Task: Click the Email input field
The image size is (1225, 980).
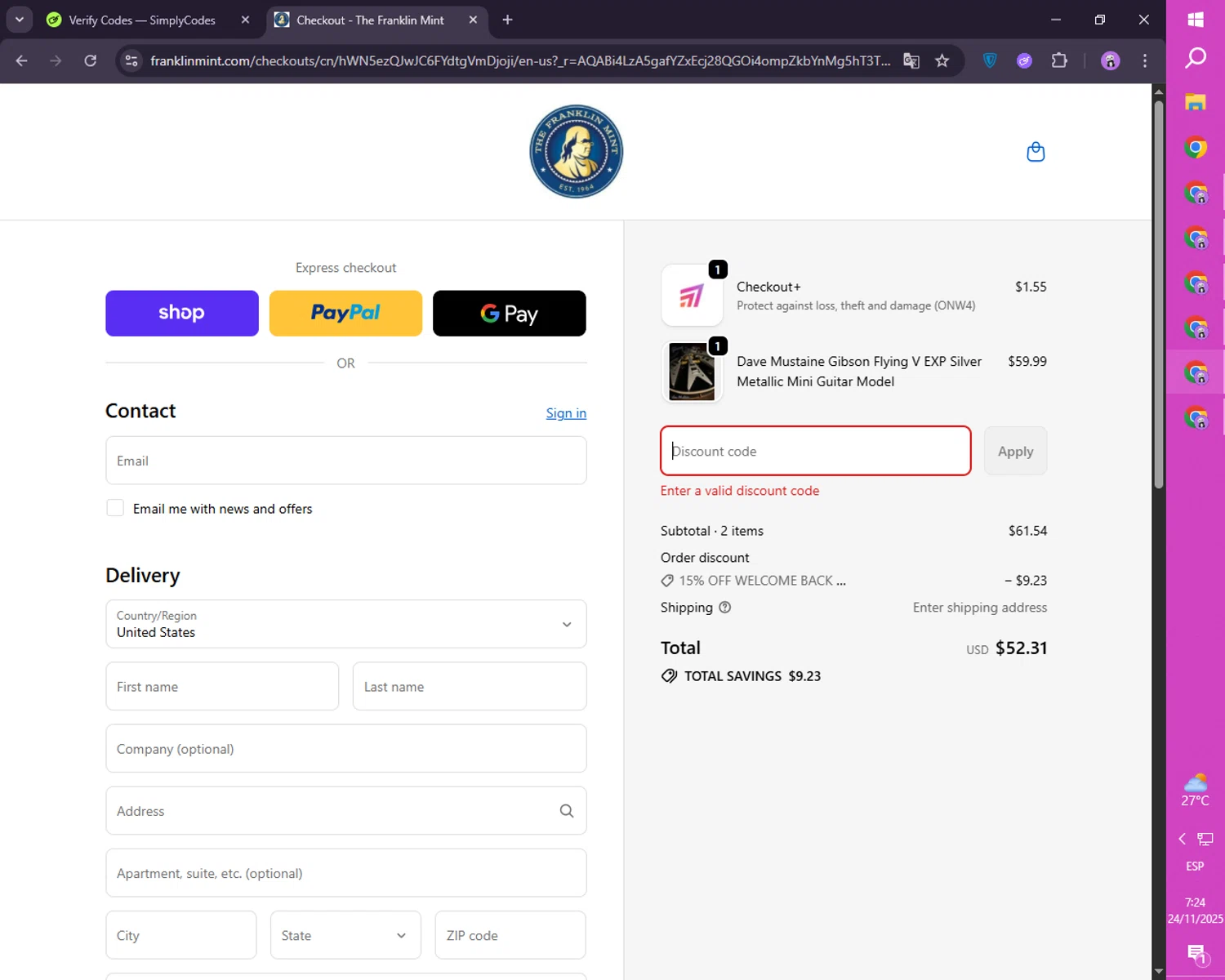Action: pyautogui.click(x=346, y=461)
